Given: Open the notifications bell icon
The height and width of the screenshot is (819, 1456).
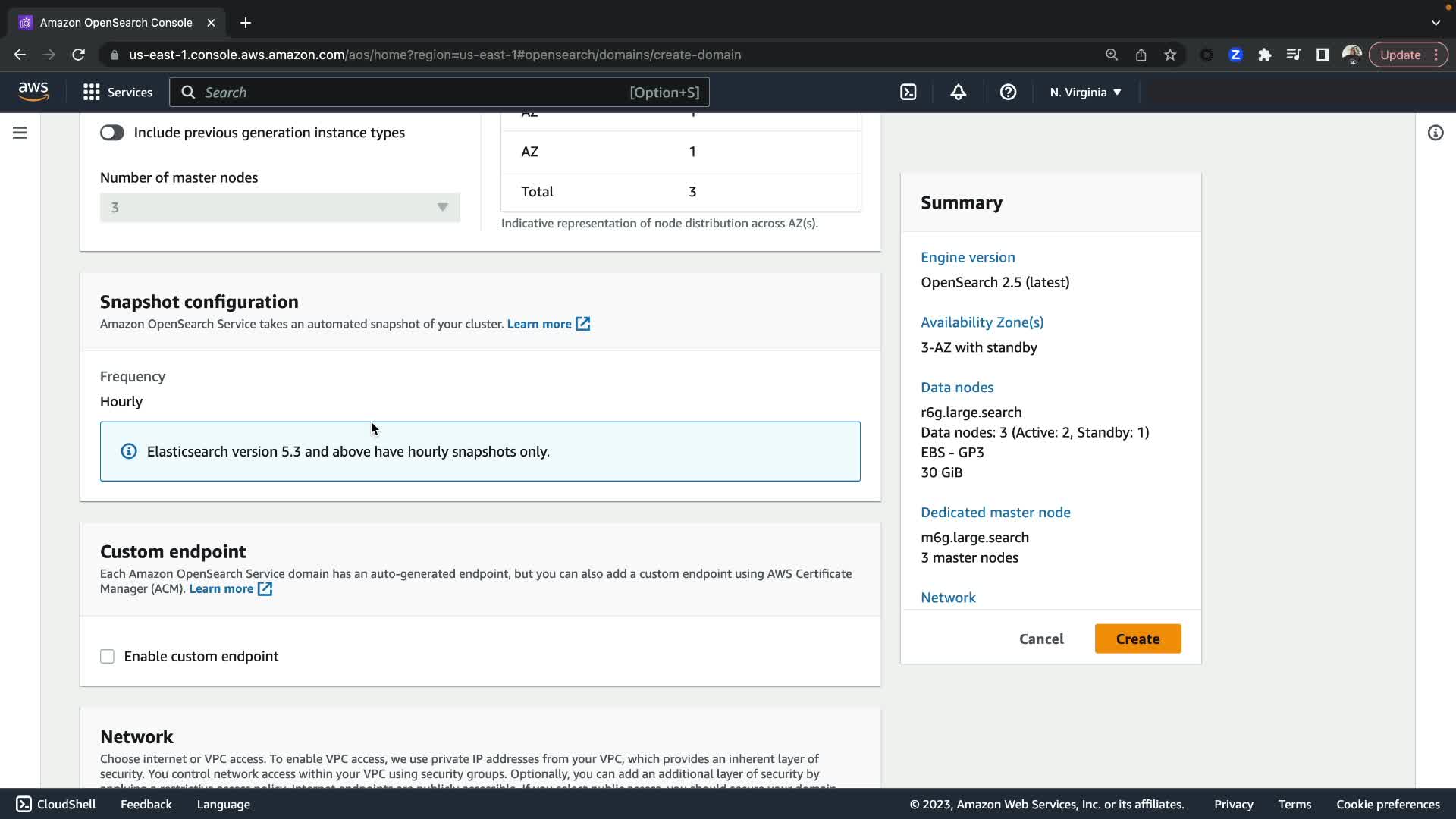Looking at the screenshot, I should pos(958,93).
